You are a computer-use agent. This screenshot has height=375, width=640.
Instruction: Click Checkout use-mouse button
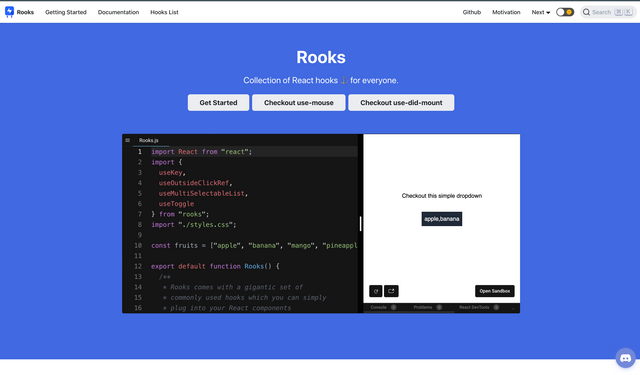[x=298, y=103]
